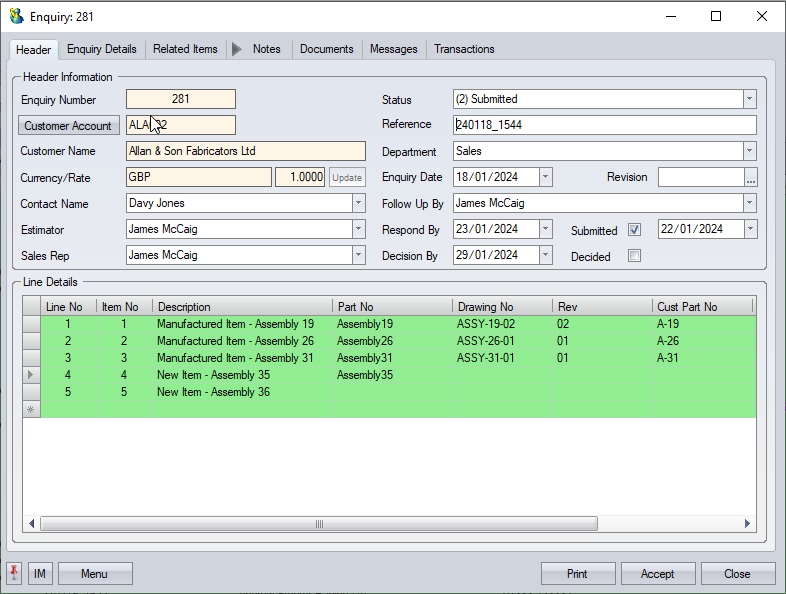Click the ellipsis button beside Revision field
The image size is (786, 594).
(x=751, y=177)
